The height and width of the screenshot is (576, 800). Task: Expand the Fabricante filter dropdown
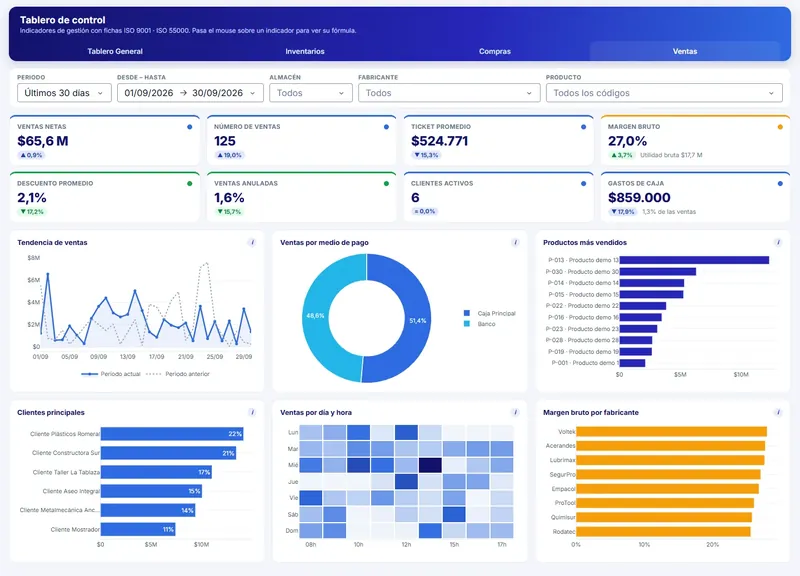[x=449, y=93]
